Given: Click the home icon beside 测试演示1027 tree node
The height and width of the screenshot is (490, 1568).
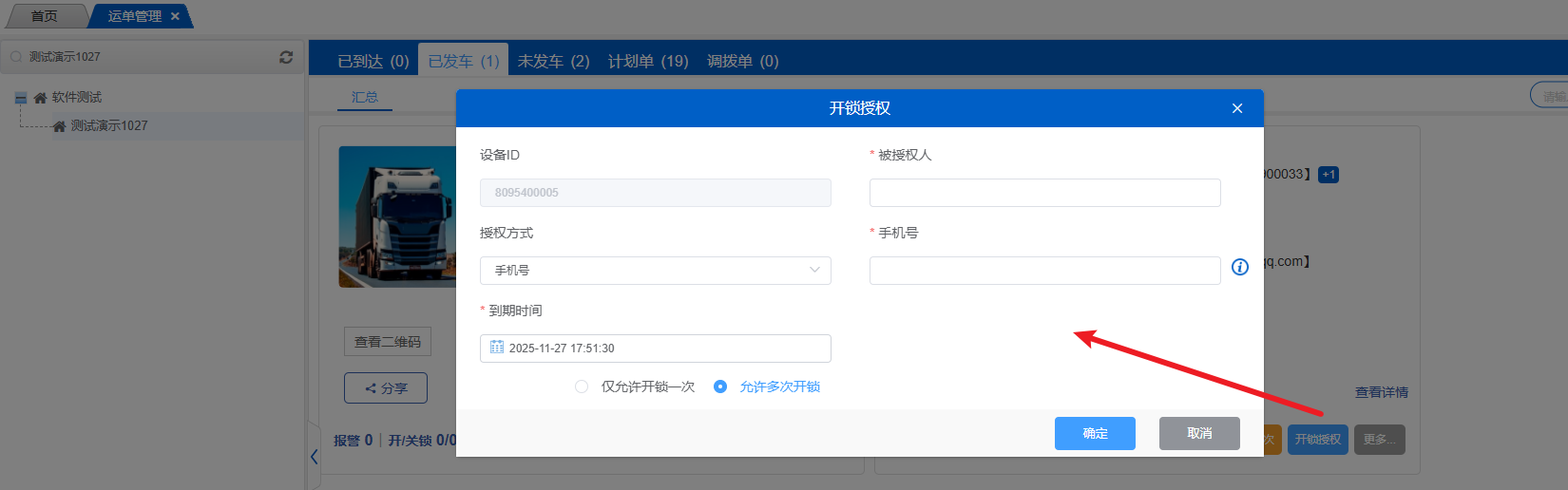Looking at the screenshot, I should (59, 126).
